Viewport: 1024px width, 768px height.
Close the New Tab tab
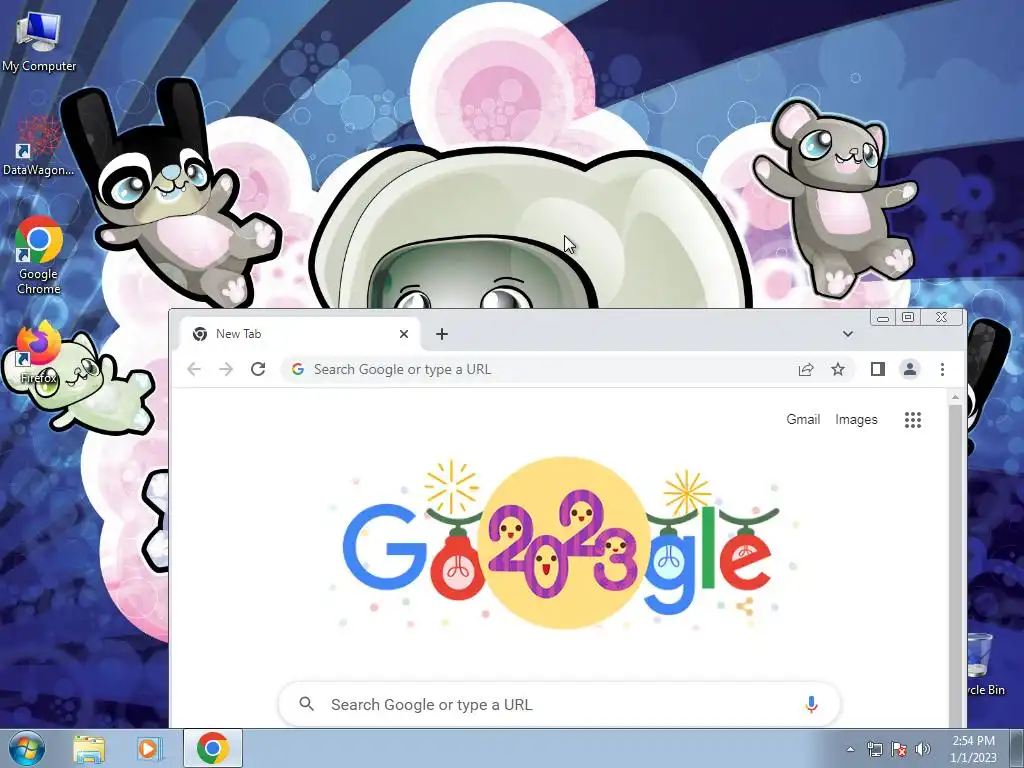(x=404, y=334)
